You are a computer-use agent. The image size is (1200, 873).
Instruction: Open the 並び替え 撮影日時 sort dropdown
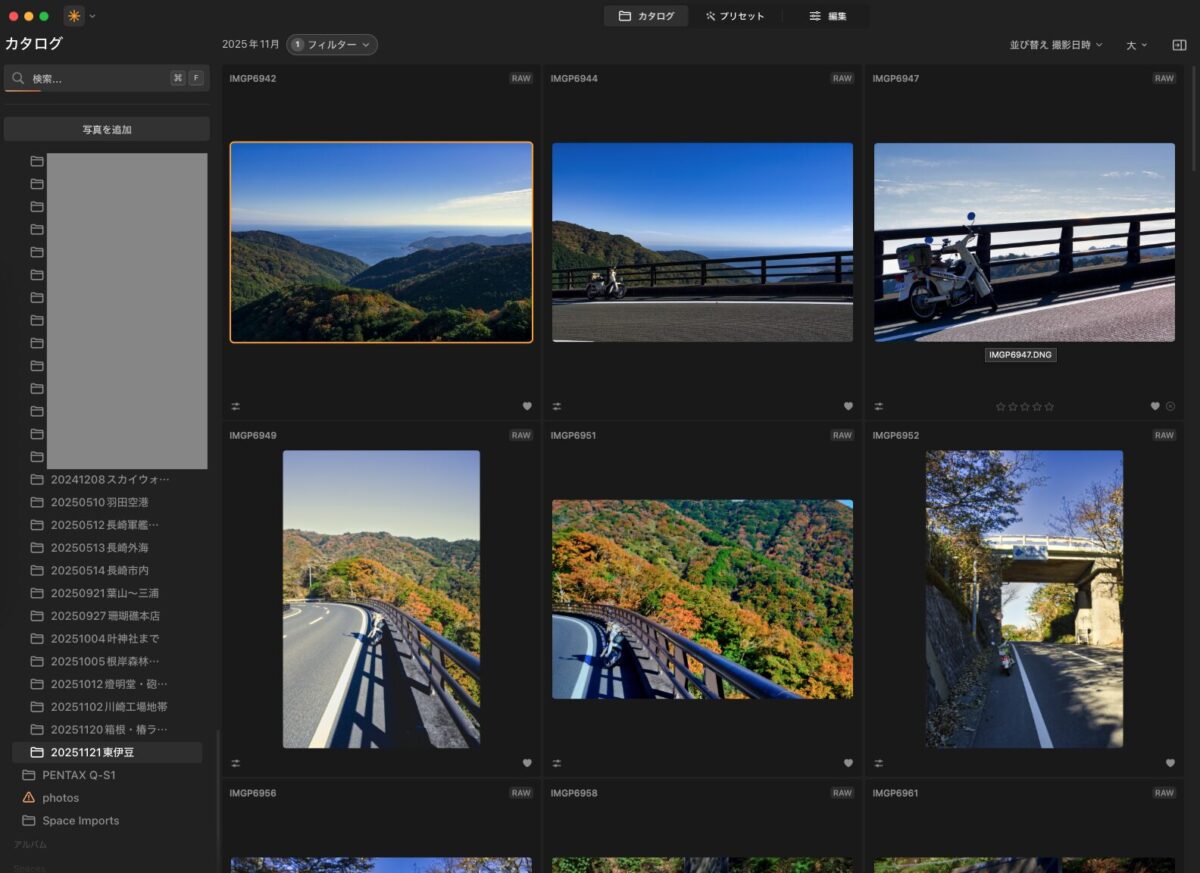tap(1056, 45)
